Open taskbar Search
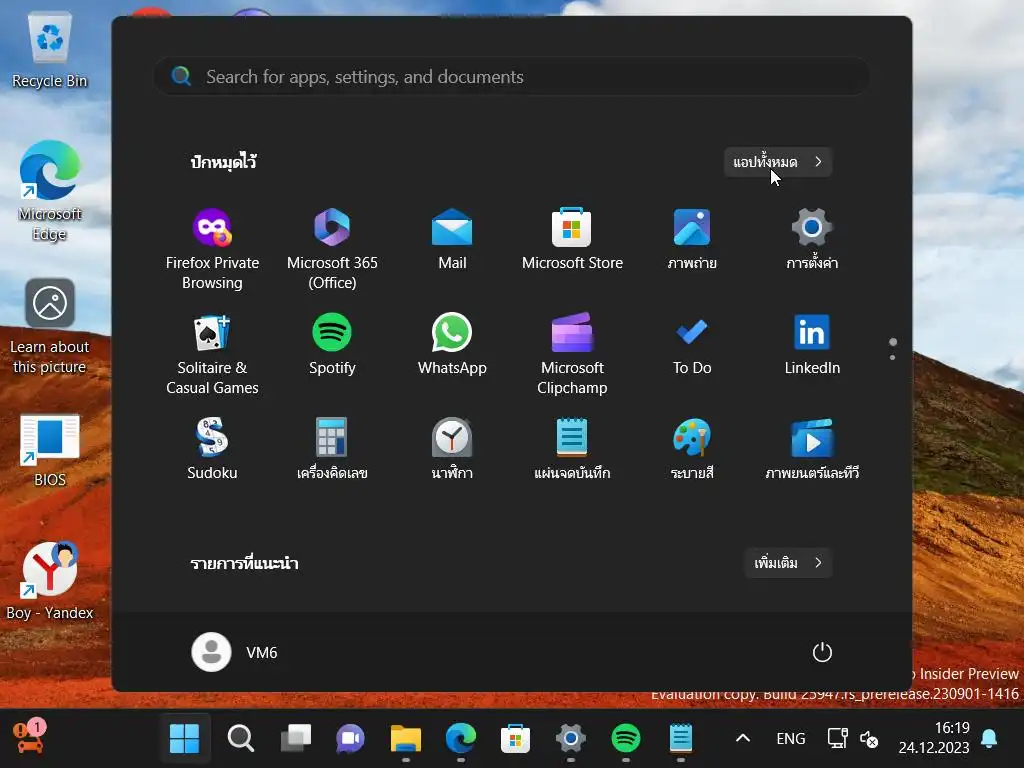The image size is (1024, 768). pyautogui.click(x=240, y=739)
